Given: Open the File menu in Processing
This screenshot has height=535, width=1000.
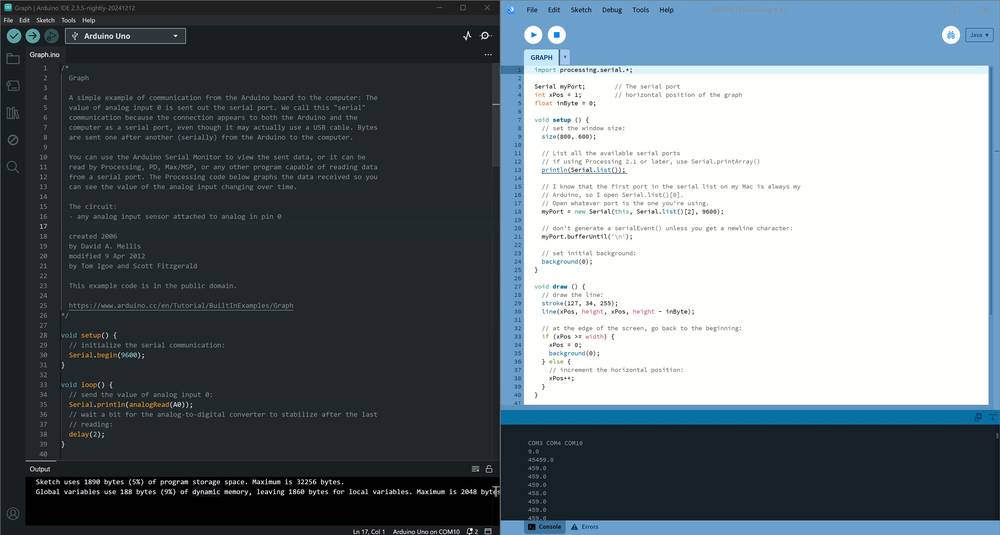Looking at the screenshot, I should click(532, 10).
